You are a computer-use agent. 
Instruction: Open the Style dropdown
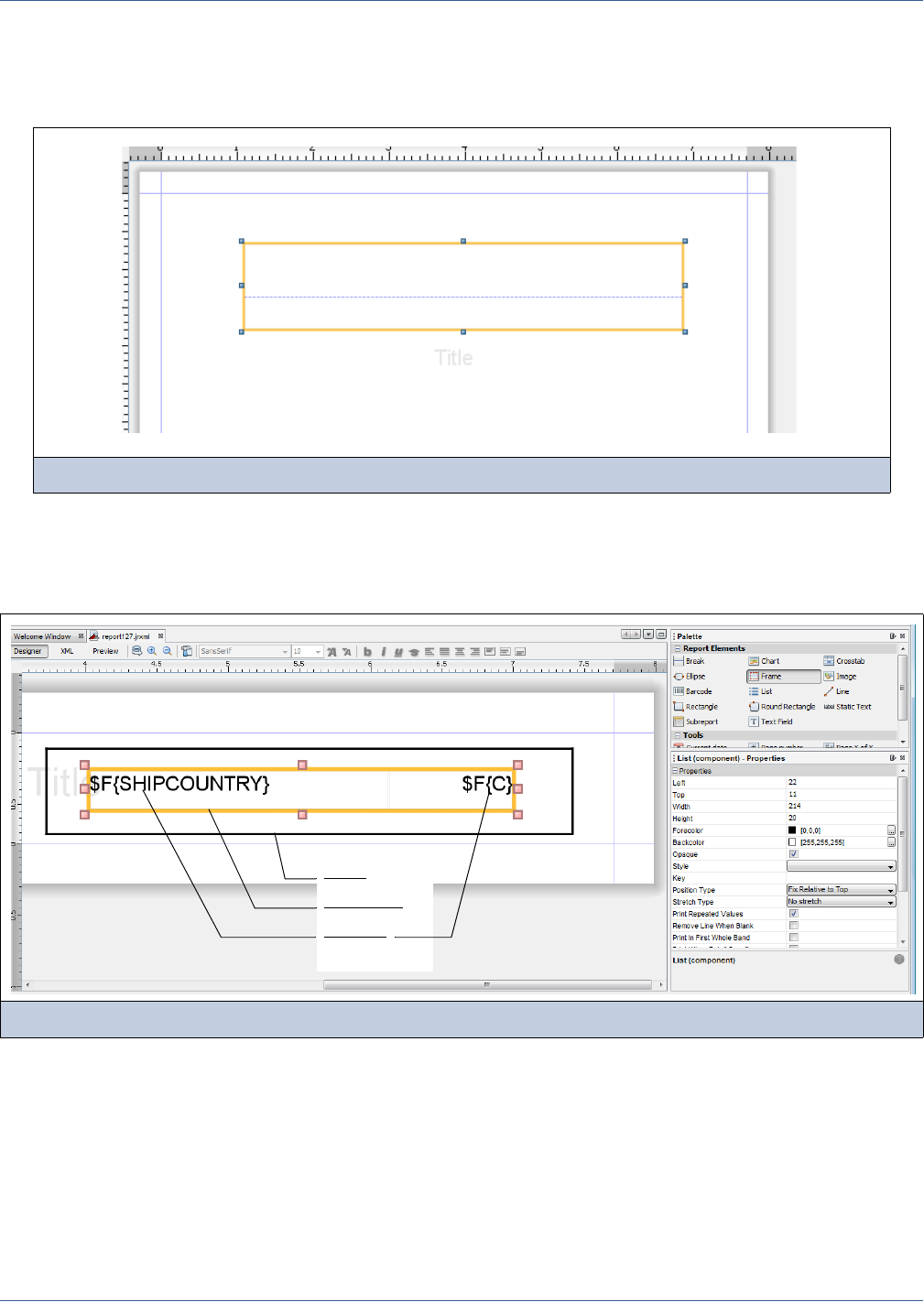[842, 866]
